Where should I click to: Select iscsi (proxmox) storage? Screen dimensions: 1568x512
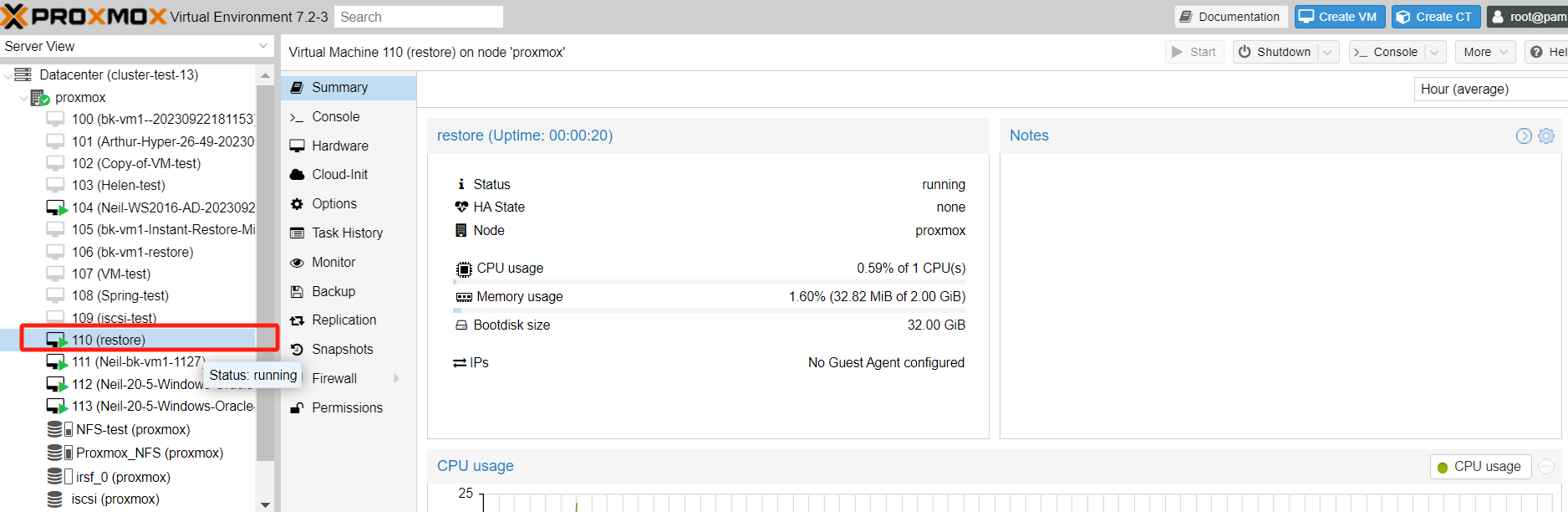[x=115, y=499]
